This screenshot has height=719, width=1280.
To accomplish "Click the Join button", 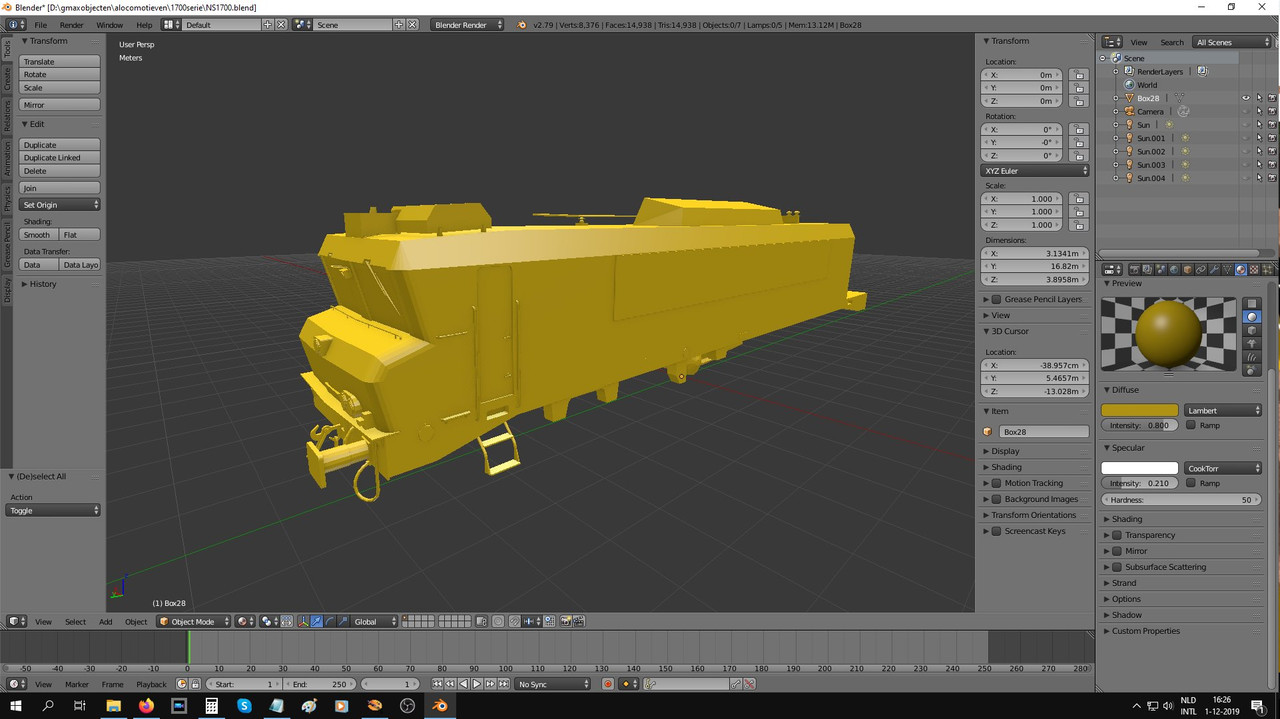I will tap(60, 188).
